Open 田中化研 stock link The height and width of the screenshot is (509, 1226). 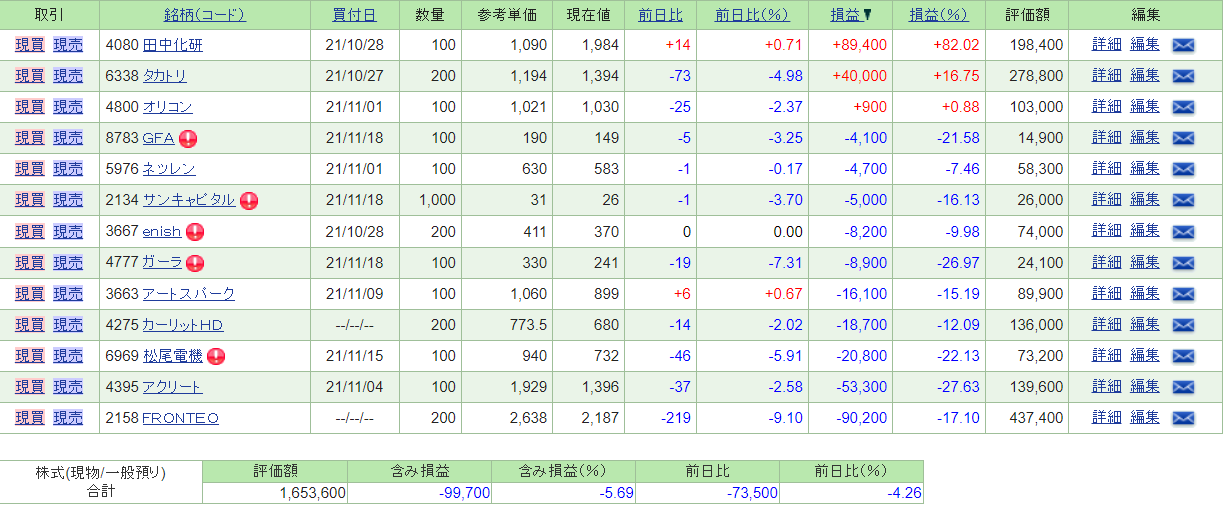[x=173, y=45]
